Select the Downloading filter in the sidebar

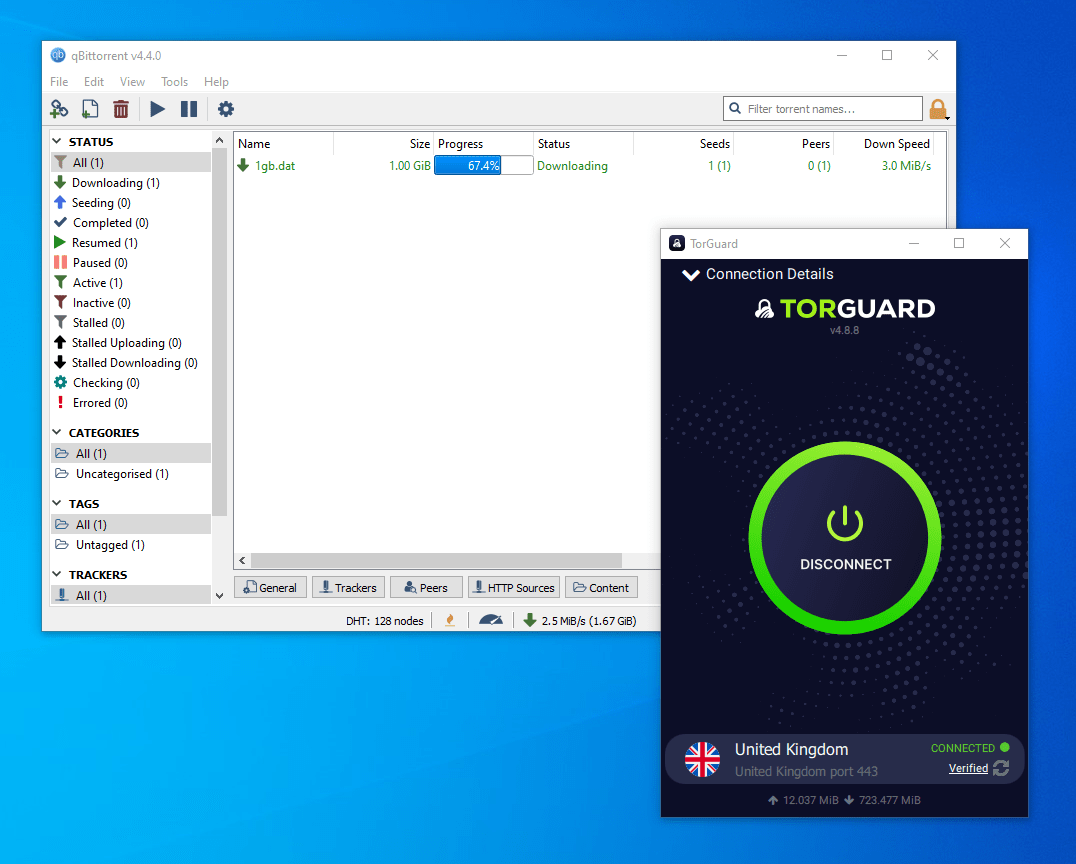tap(113, 182)
